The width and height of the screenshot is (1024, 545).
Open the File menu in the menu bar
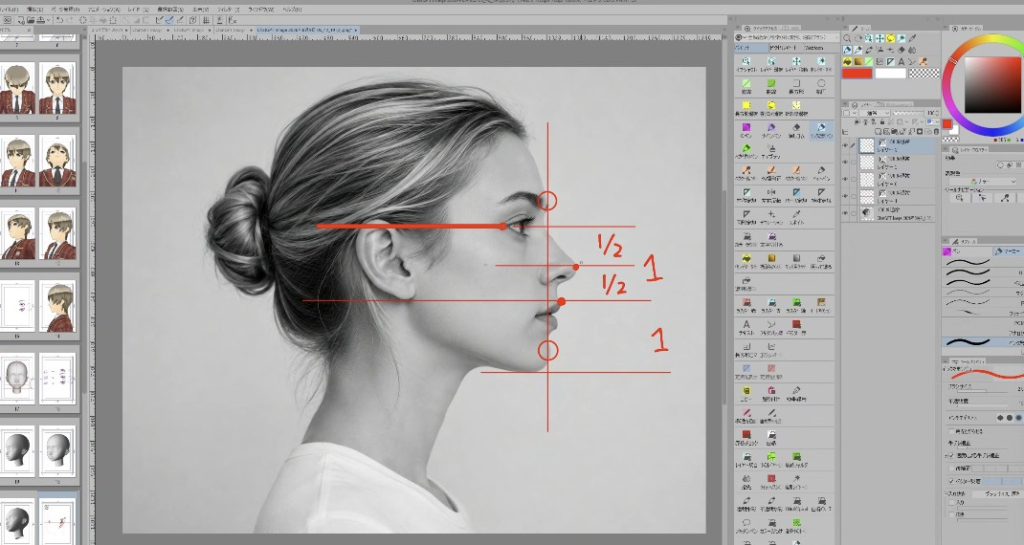9,10
